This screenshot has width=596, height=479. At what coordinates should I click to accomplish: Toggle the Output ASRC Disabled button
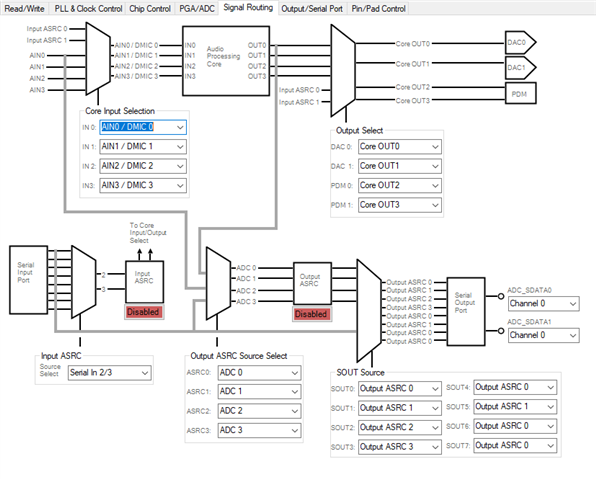coord(312,314)
